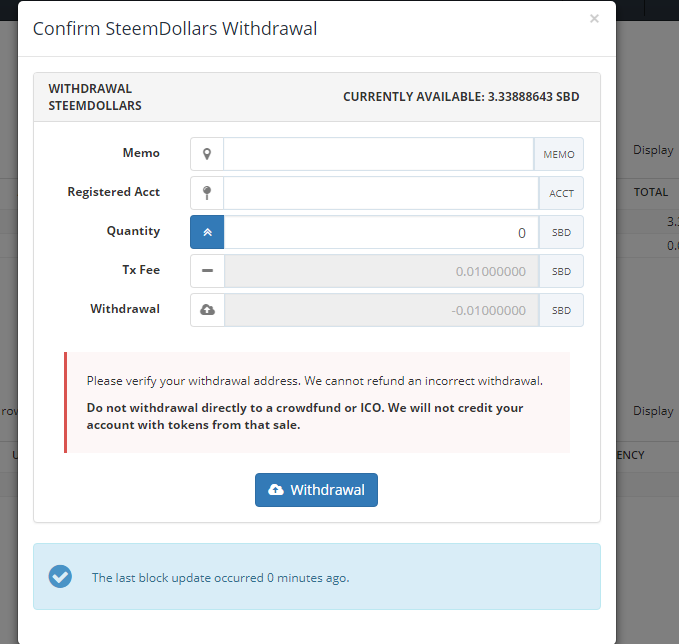This screenshot has width=679, height=644.
Task: Click the Currently Available SBD balance text
Action: (x=461, y=97)
